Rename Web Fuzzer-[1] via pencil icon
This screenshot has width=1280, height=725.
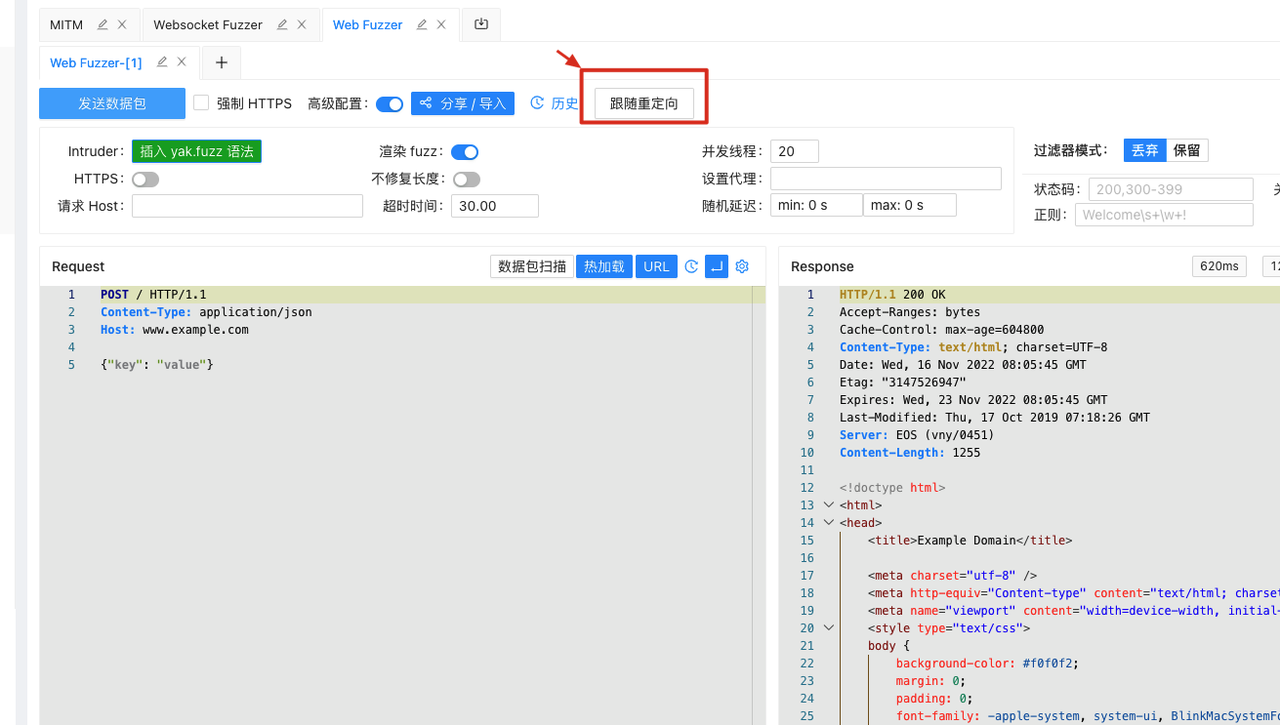point(161,62)
